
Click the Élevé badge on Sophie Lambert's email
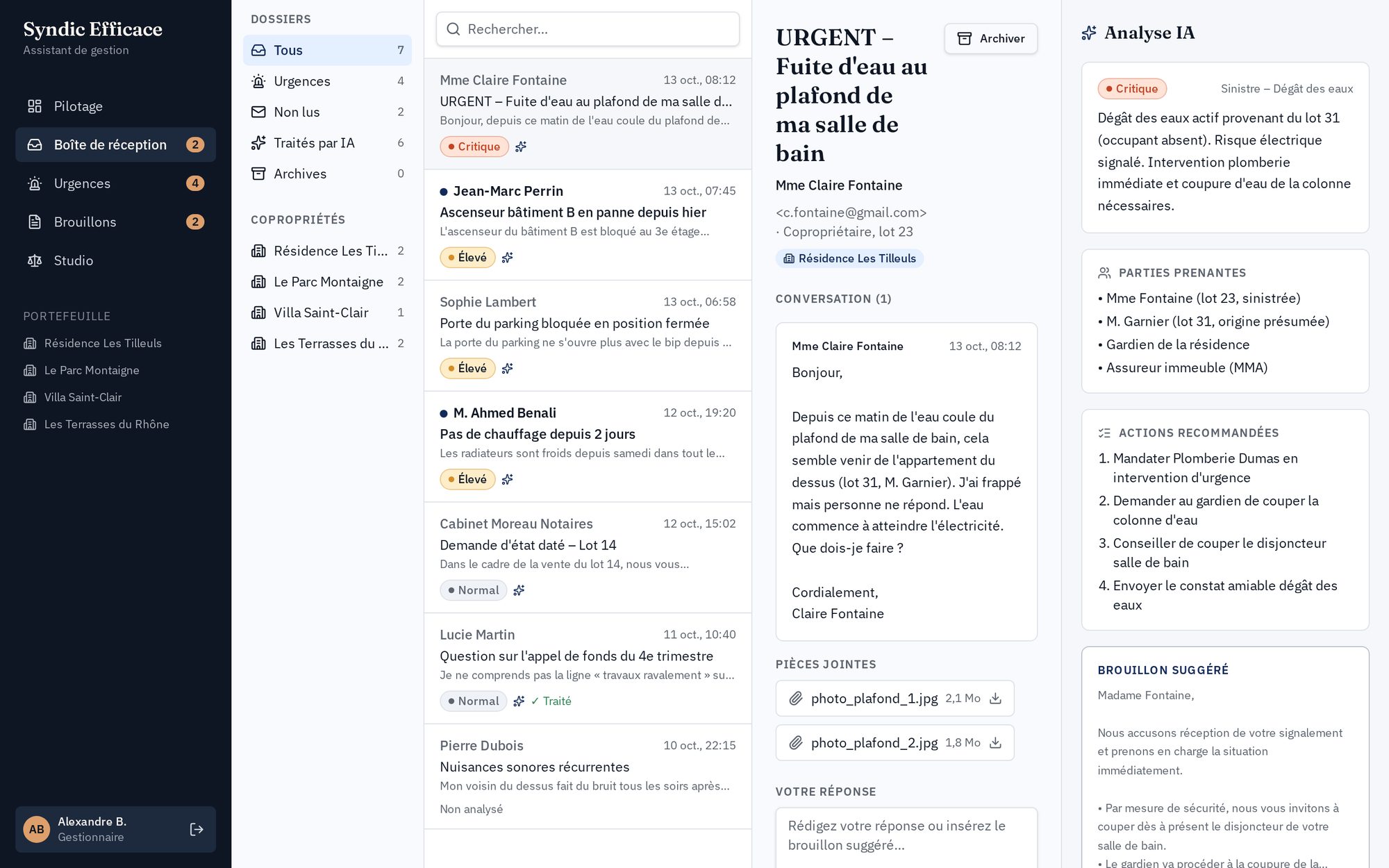pyautogui.click(x=467, y=368)
